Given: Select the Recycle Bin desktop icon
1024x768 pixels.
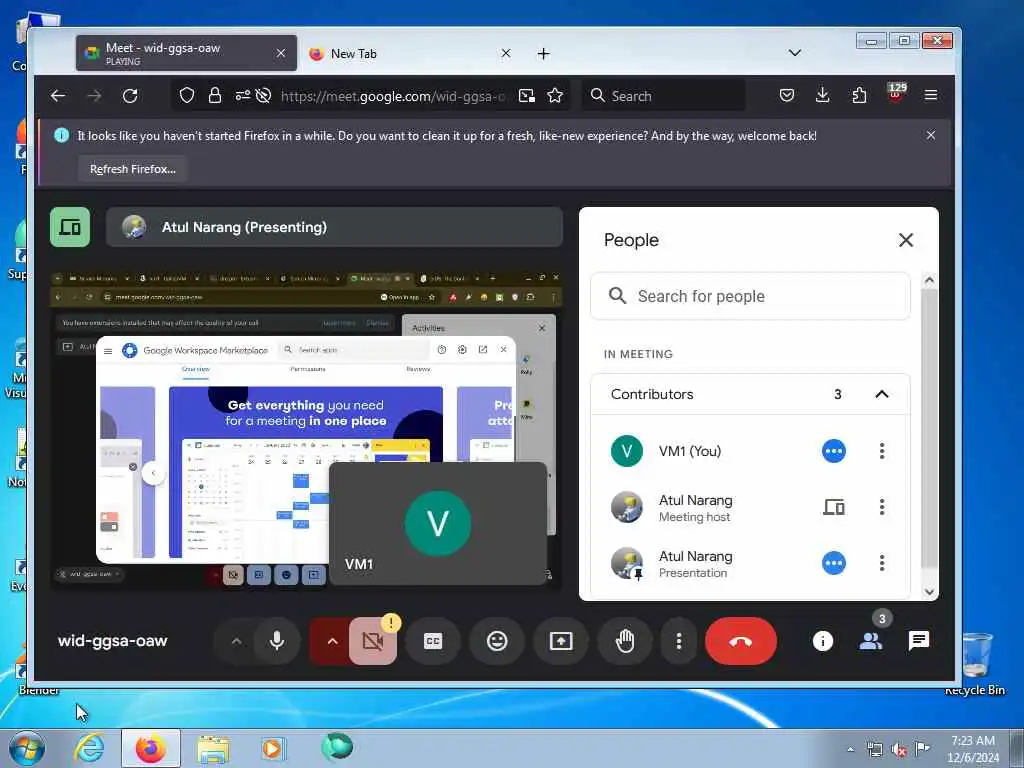Looking at the screenshot, I should click(x=976, y=664).
